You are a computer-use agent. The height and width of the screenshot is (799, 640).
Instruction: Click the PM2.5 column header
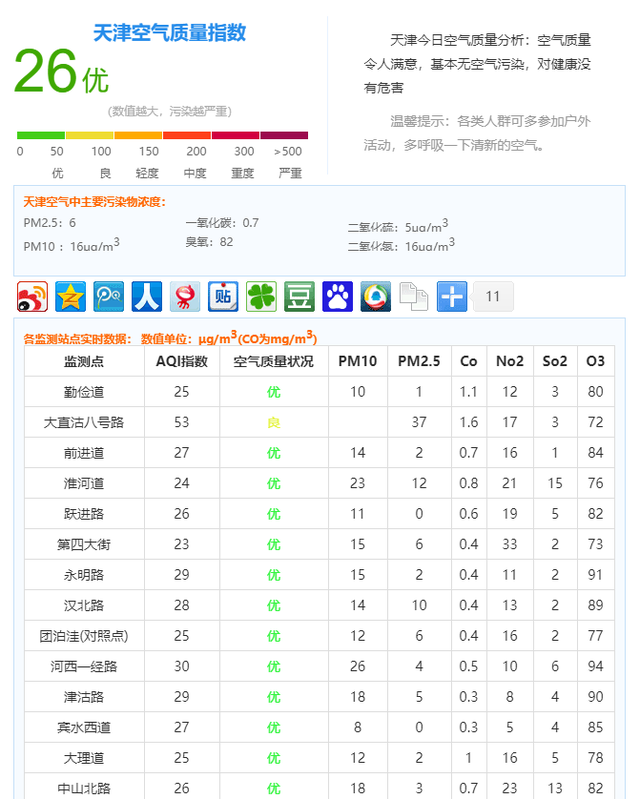419,361
